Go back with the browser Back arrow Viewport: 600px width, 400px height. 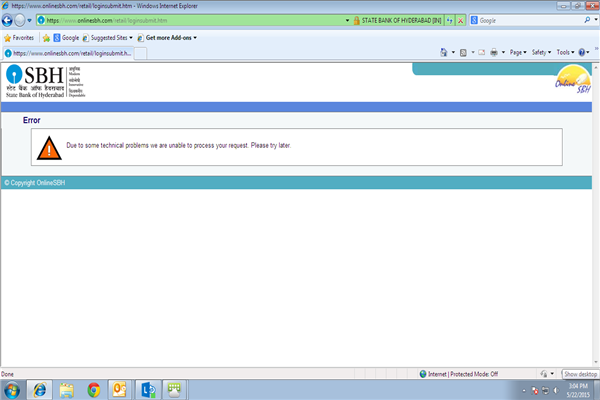coord(7,20)
